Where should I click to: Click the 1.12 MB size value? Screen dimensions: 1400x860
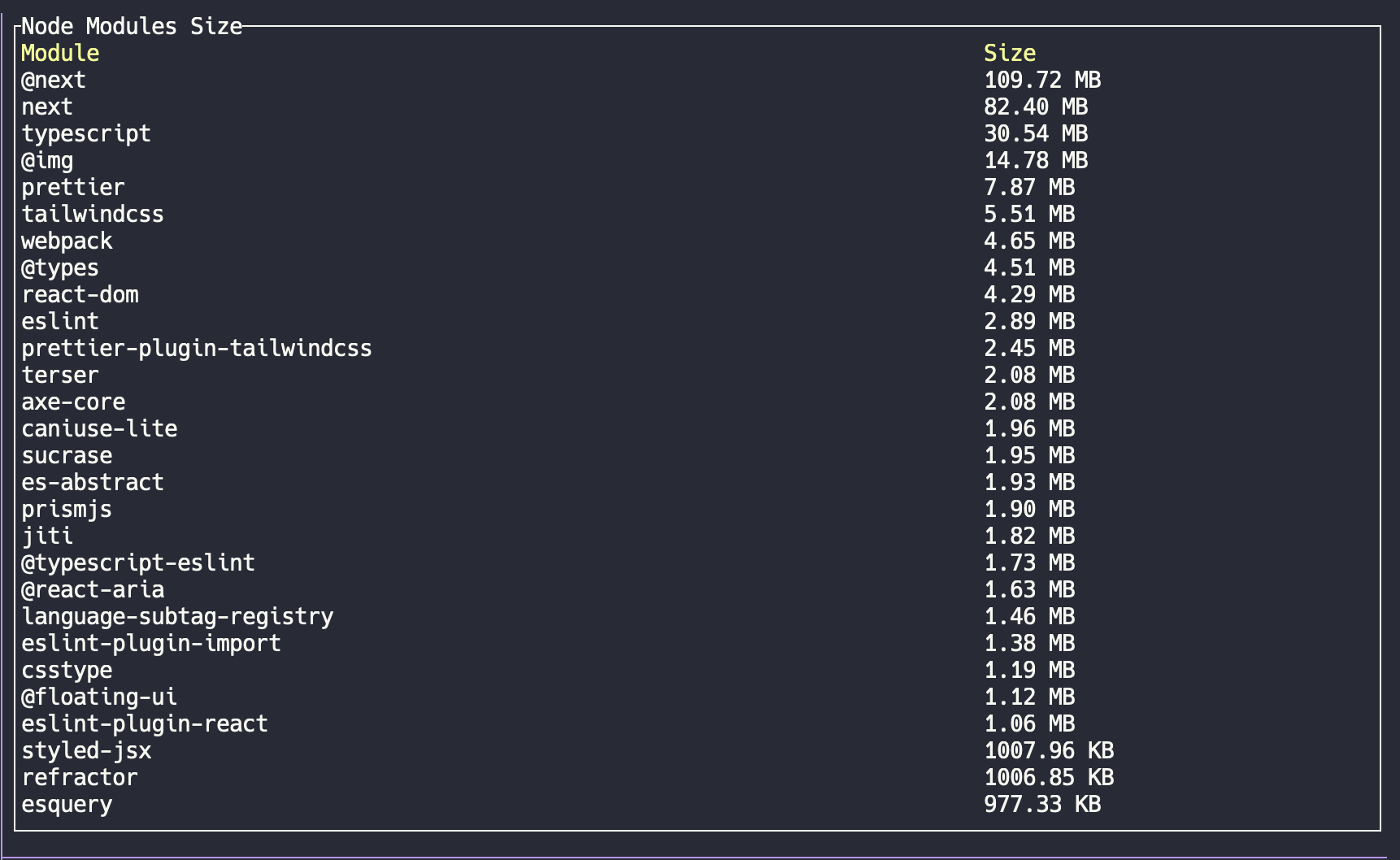(1029, 697)
